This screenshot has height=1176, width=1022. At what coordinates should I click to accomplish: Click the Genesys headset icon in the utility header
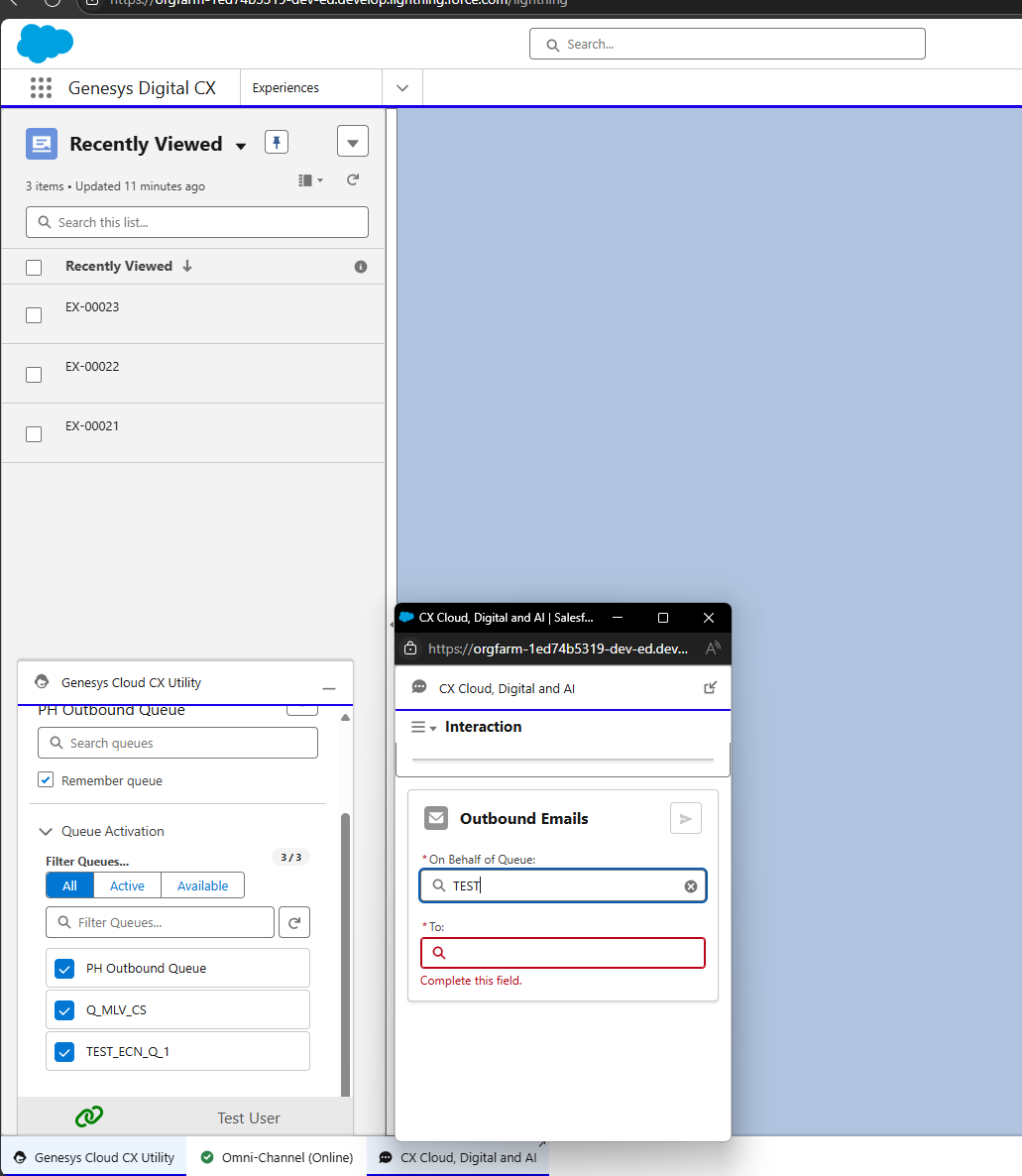pos(42,682)
